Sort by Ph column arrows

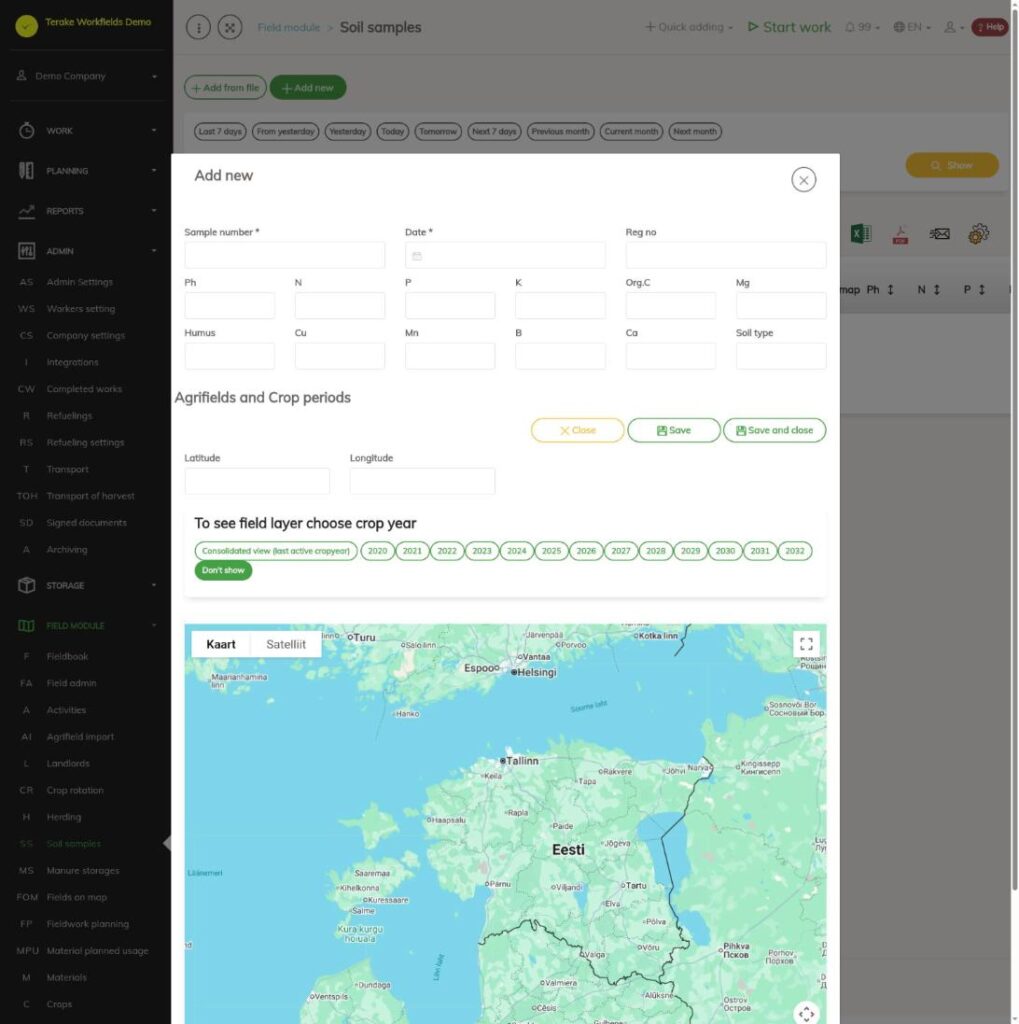[x=890, y=289]
